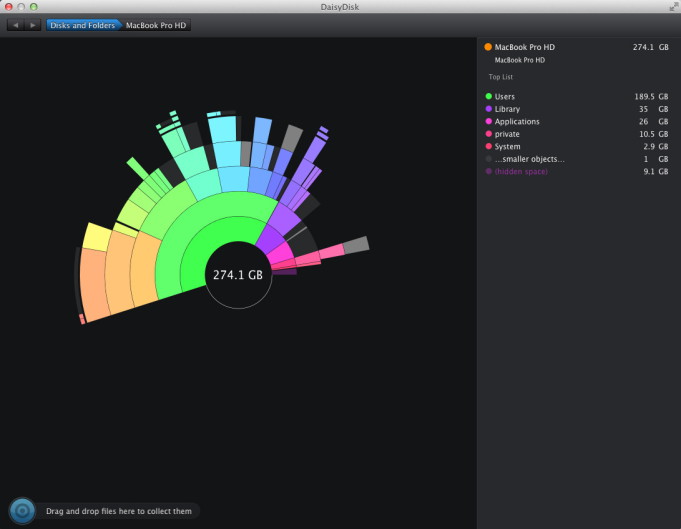The height and width of the screenshot is (529, 681).
Task: Open the System folder entry
Action: pos(507,147)
